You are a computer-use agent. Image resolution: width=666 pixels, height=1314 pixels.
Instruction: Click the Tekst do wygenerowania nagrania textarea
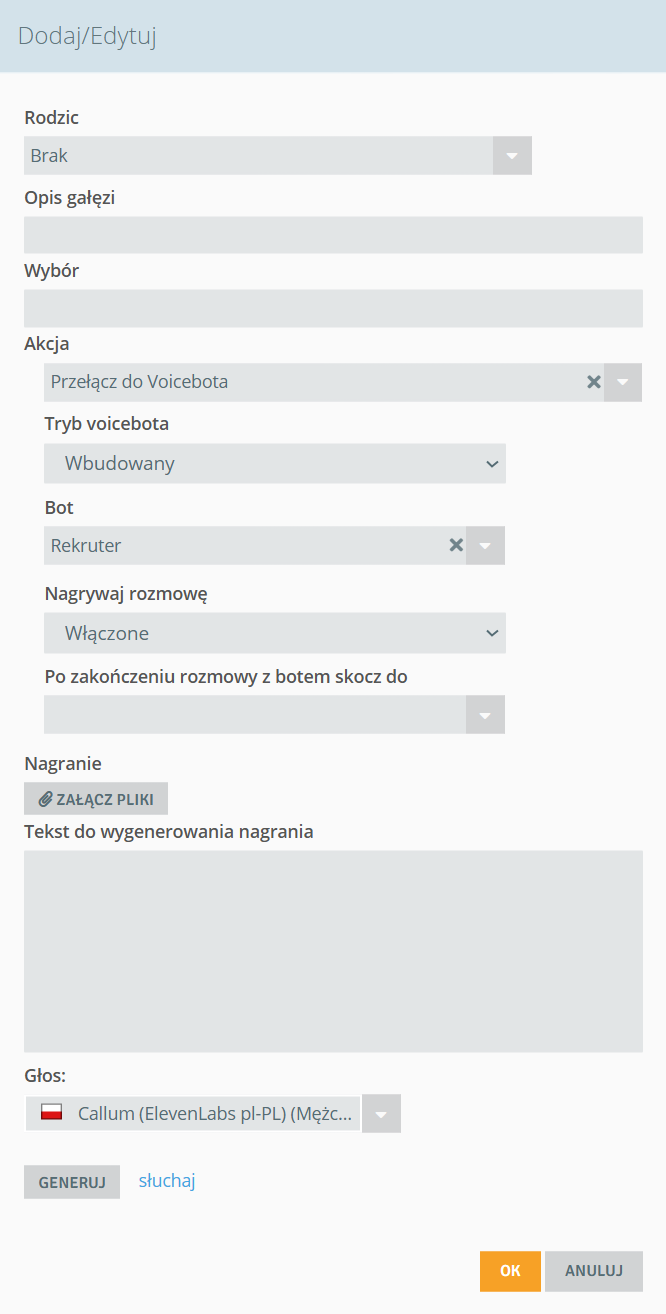[333, 951]
